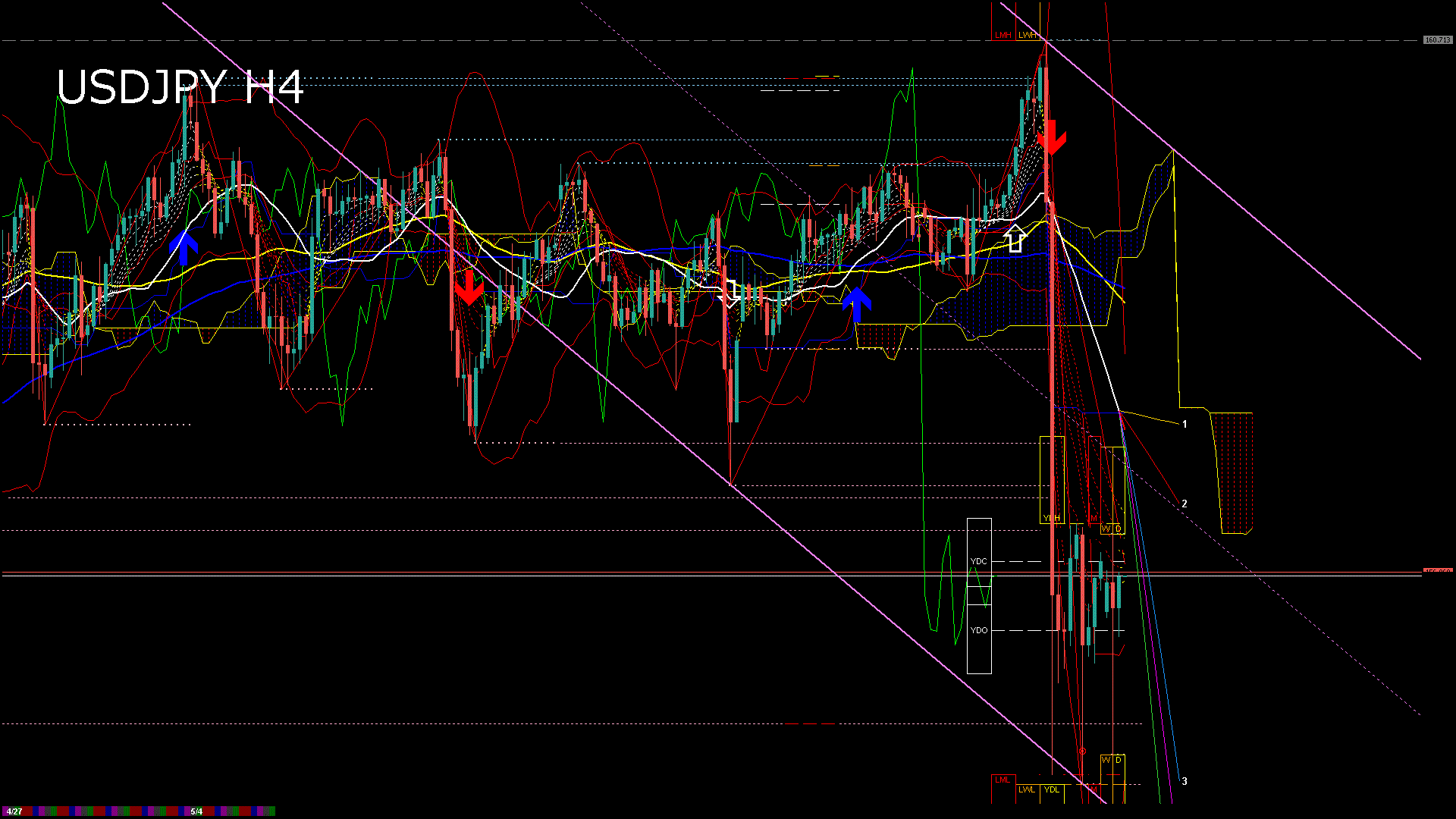Click the first blue up arrow signal
Image resolution: width=1456 pixels, height=819 pixels.
[x=184, y=248]
